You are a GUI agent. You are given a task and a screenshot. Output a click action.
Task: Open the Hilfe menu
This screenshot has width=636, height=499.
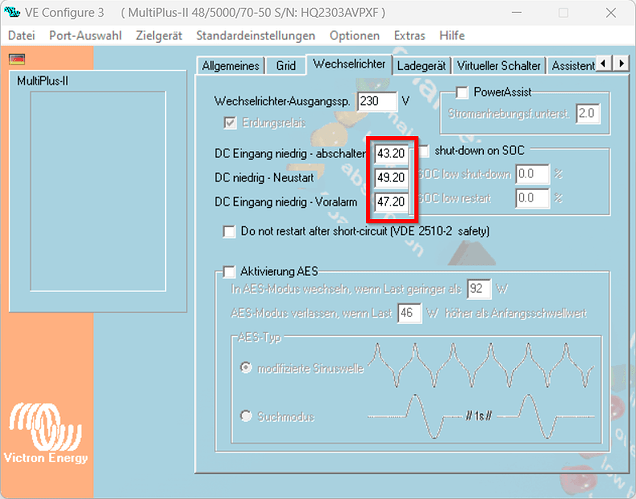point(452,36)
